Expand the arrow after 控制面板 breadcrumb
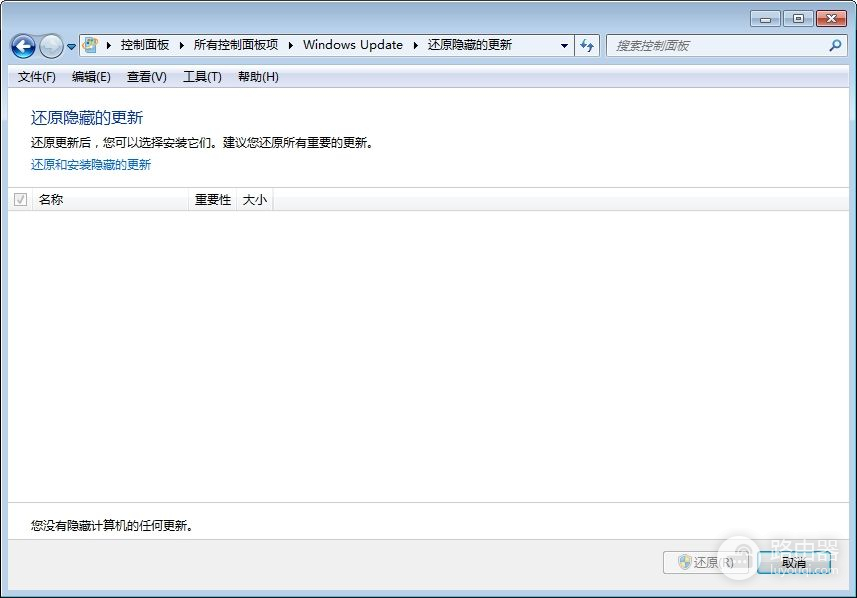 pyautogui.click(x=181, y=45)
